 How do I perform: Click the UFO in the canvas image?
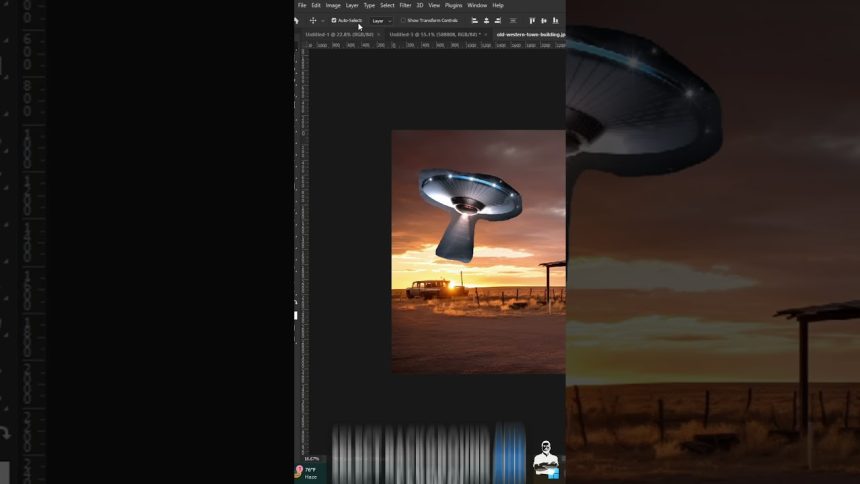pos(469,214)
